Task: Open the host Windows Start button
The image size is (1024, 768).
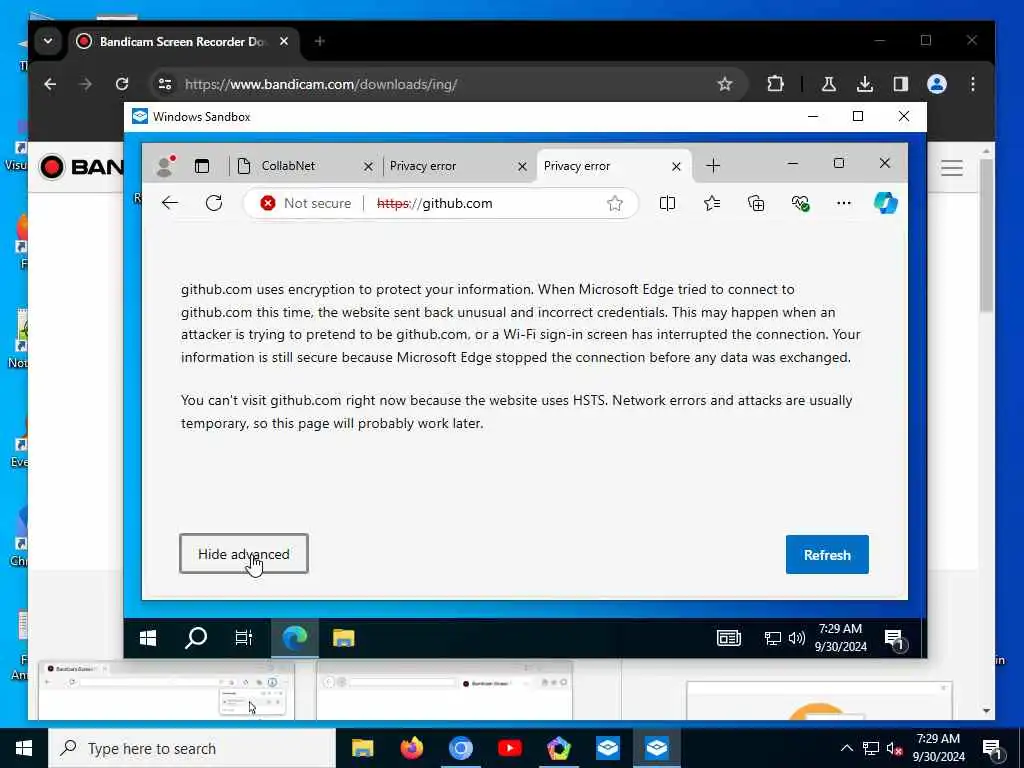Action: coord(24,748)
